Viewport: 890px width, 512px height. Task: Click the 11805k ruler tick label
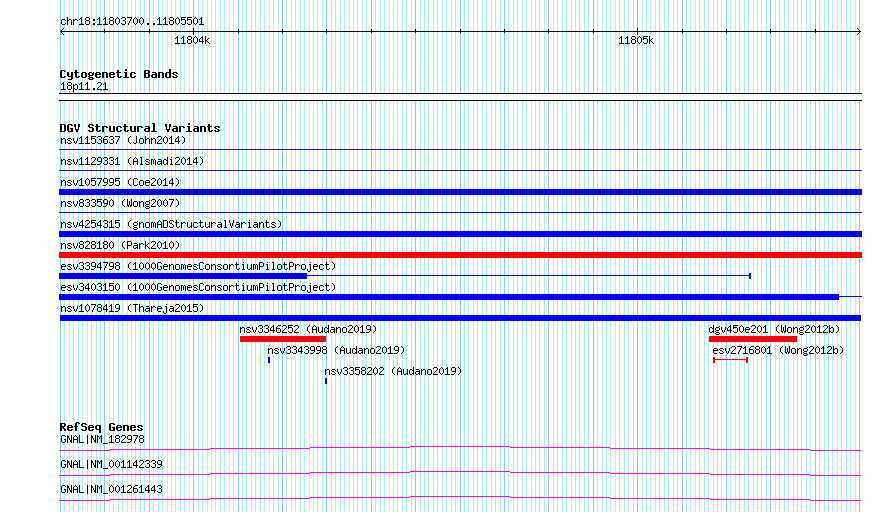pos(636,41)
